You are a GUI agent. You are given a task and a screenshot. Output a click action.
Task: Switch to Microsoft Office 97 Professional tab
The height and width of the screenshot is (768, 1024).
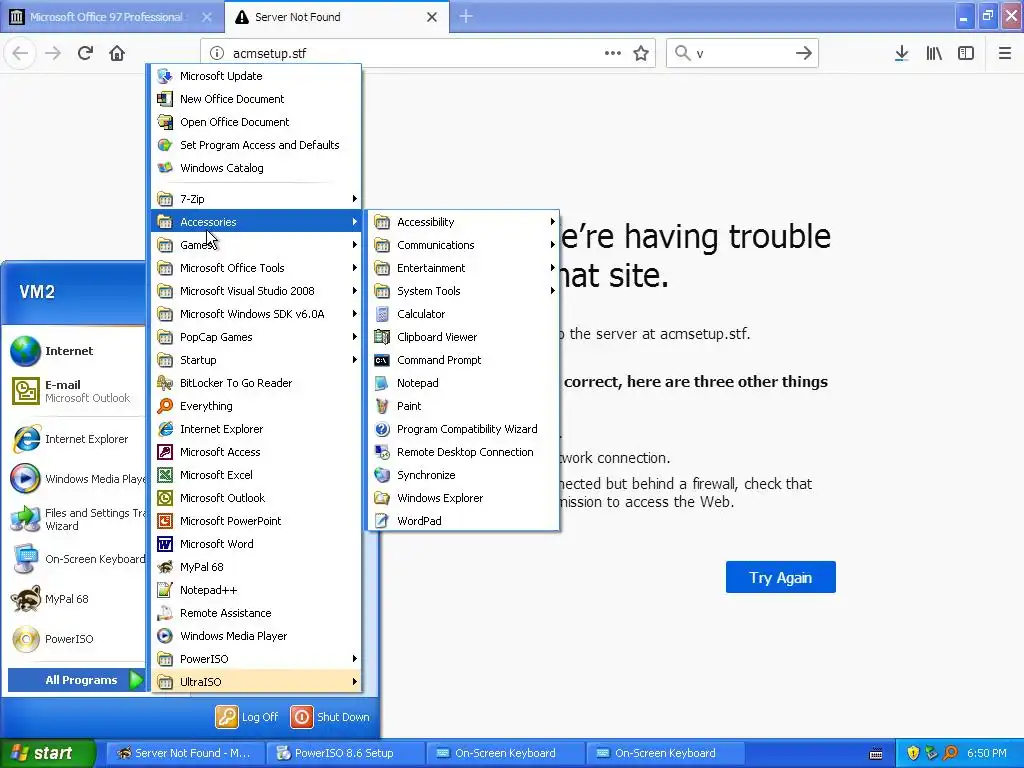coord(106,17)
